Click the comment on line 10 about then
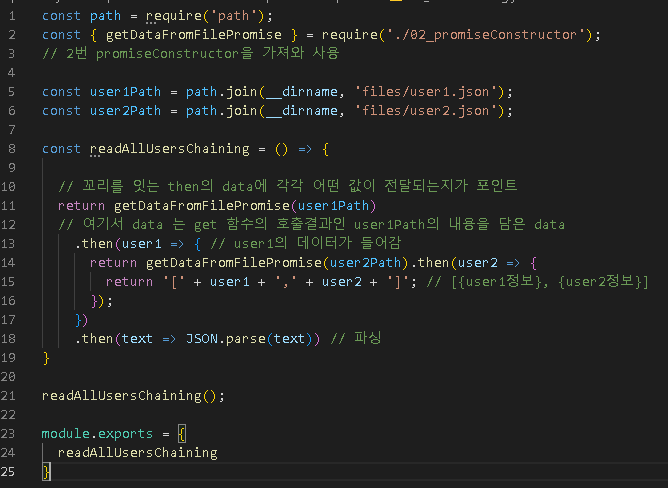Image resolution: width=668 pixels, height=488 pixels. tap(288, 186)
